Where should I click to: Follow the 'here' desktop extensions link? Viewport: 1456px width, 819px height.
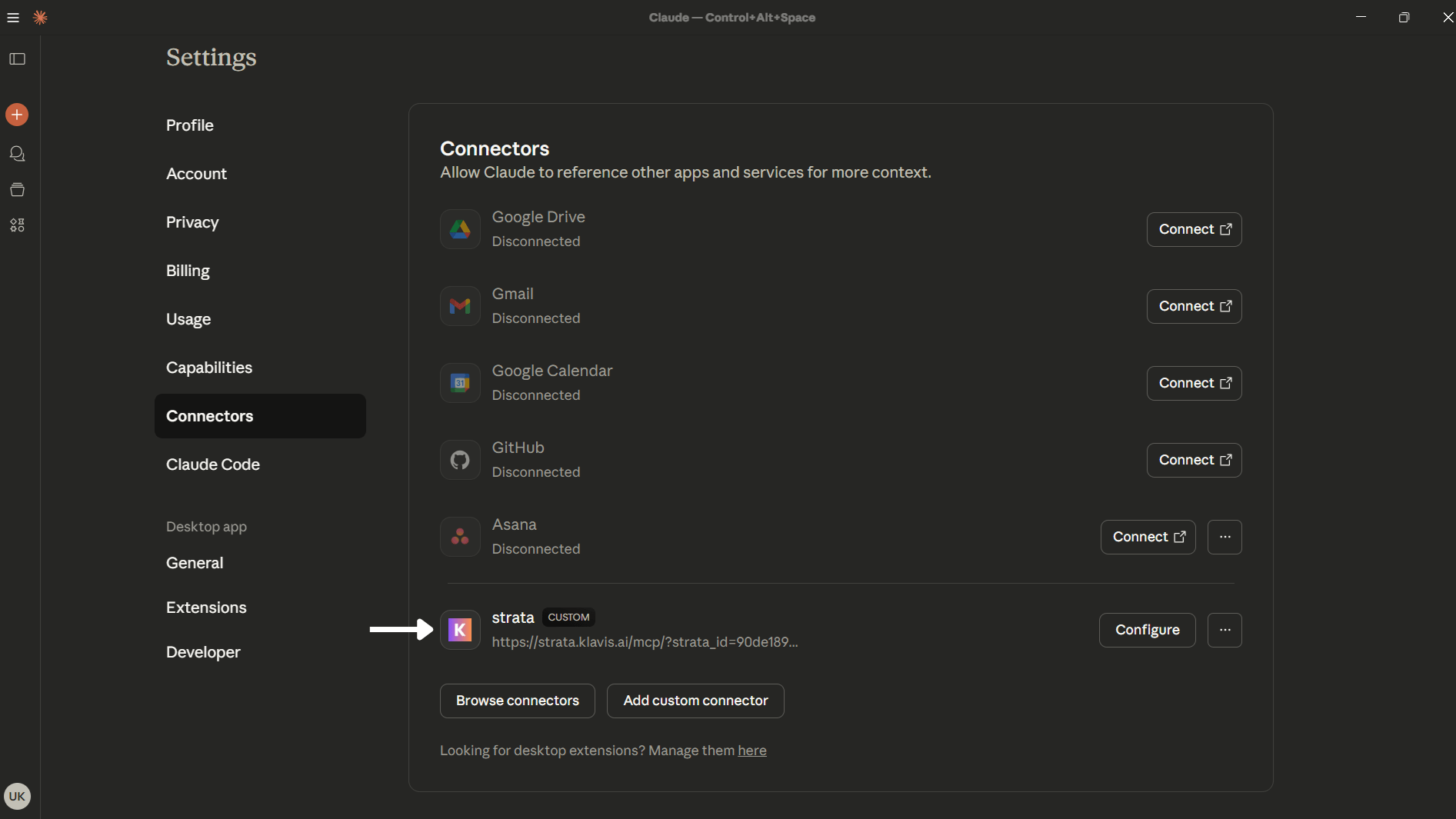click(x=752, y=751)
